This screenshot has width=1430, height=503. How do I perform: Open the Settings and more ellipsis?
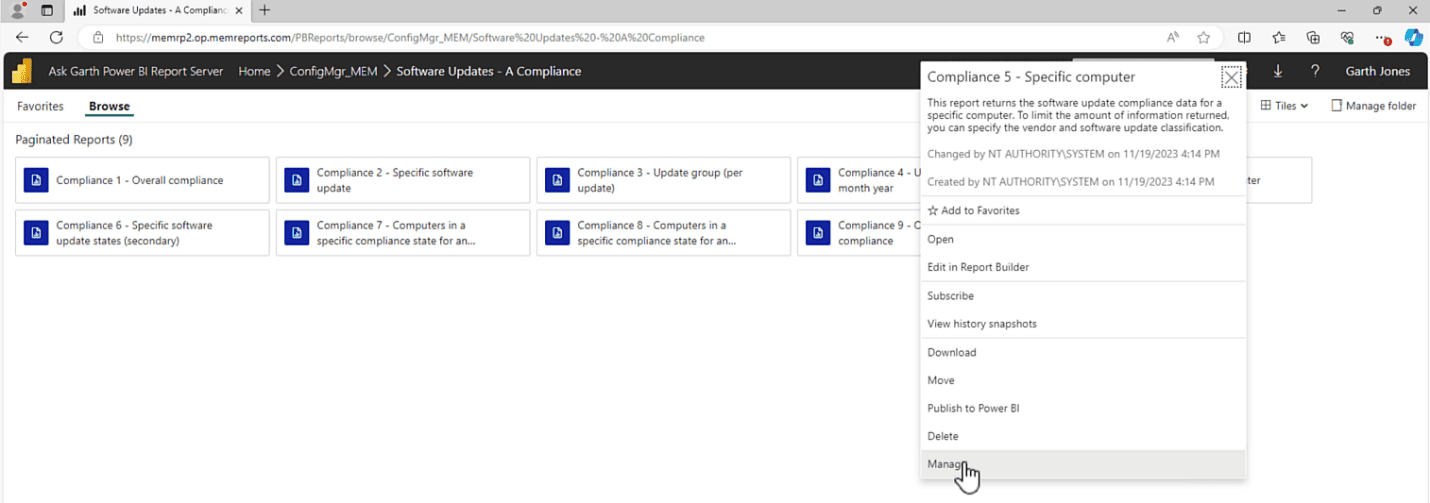[x=1382, y=37]
